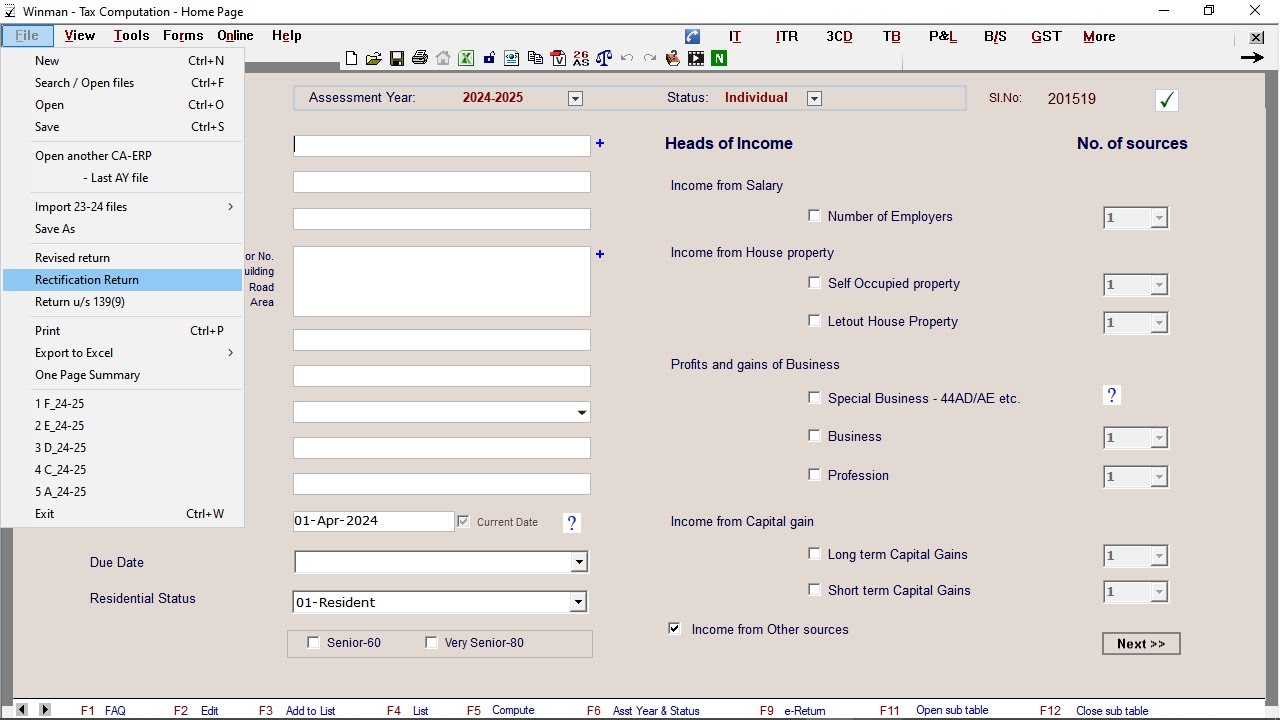This screenshot has height=720, width=1280.
Task: Click the right scroll arrow in status bar
Action: (x=44, y=709)
